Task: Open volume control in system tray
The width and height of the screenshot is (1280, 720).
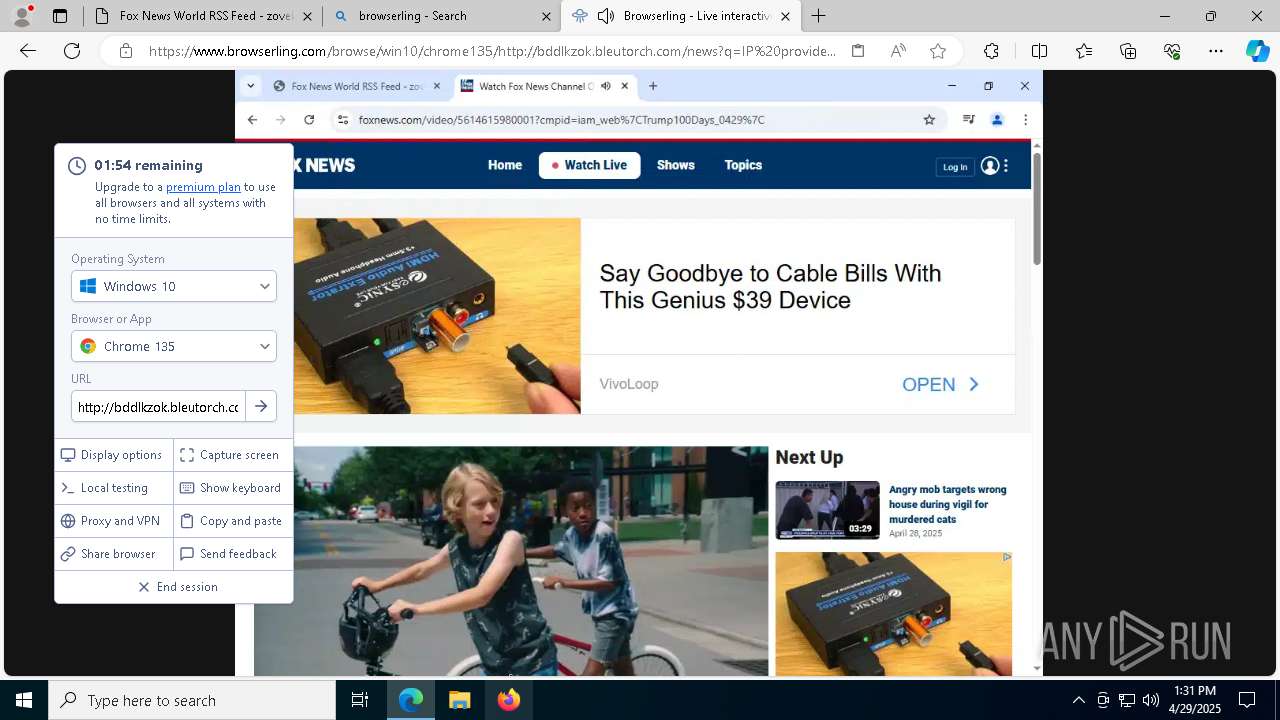Action: click(1151, 700)
